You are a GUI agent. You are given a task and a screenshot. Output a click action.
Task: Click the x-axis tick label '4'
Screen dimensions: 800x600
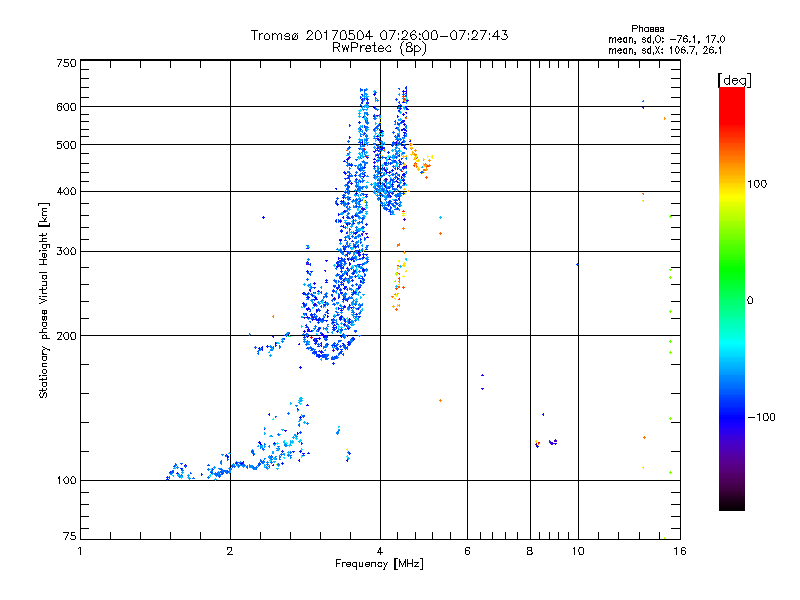(380, 551)
